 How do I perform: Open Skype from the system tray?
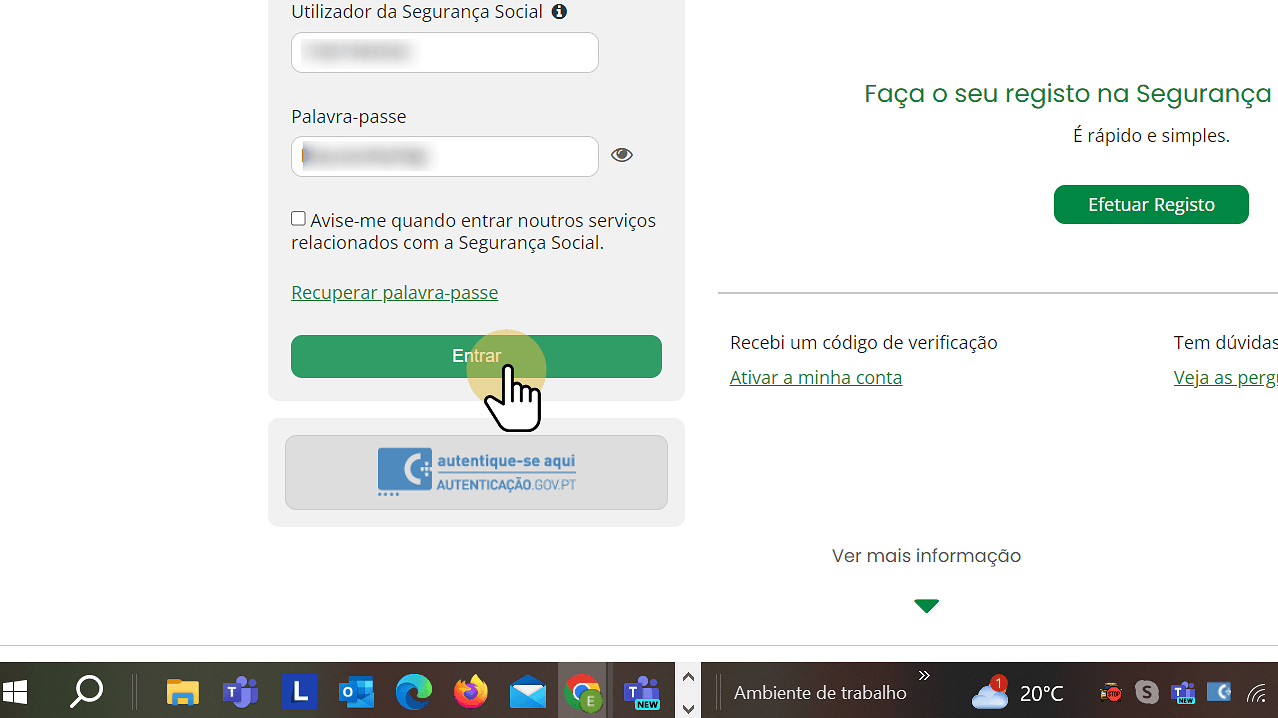[x=1146, y=691]
